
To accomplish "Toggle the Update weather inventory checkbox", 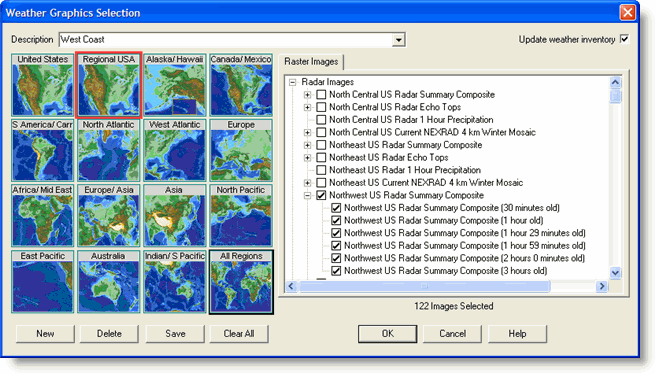I will click(625, 39).
